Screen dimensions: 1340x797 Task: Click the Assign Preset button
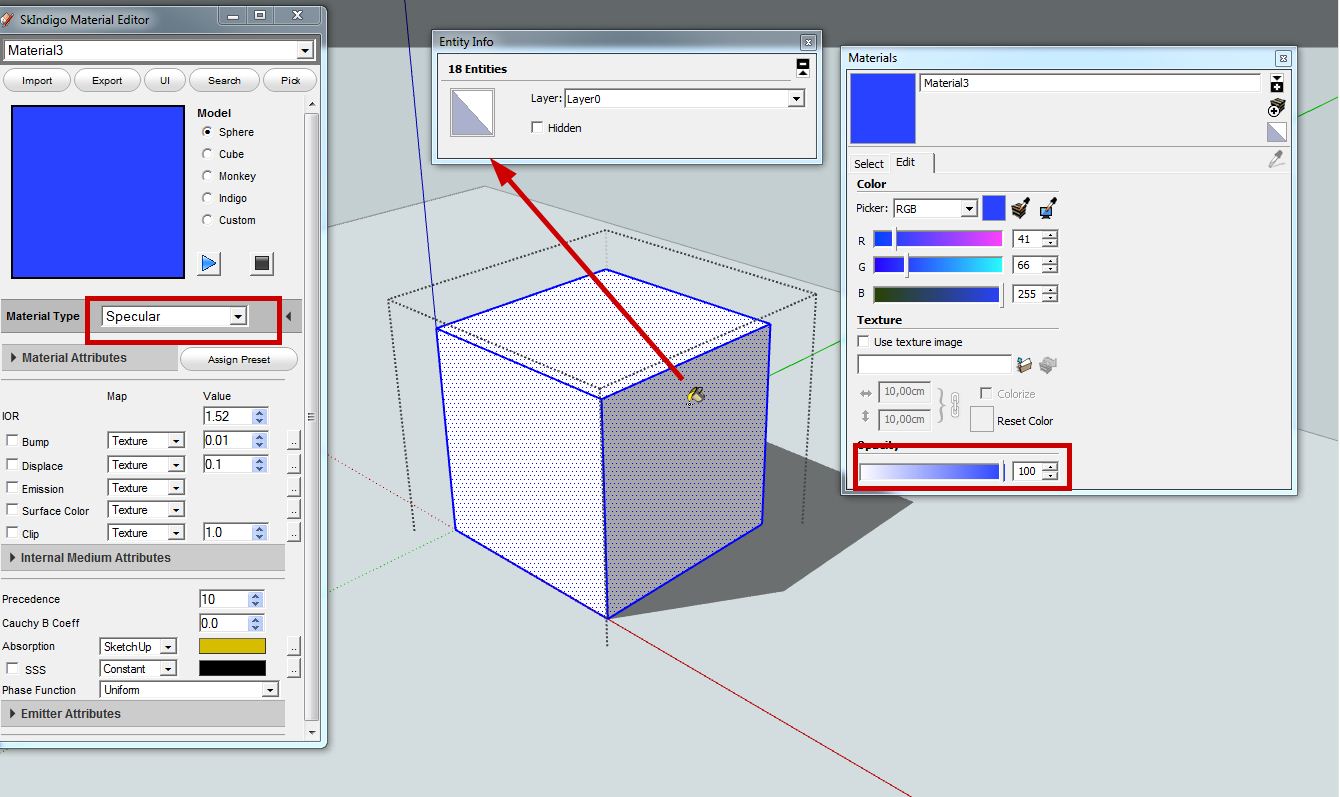click(x=239, y=359)
